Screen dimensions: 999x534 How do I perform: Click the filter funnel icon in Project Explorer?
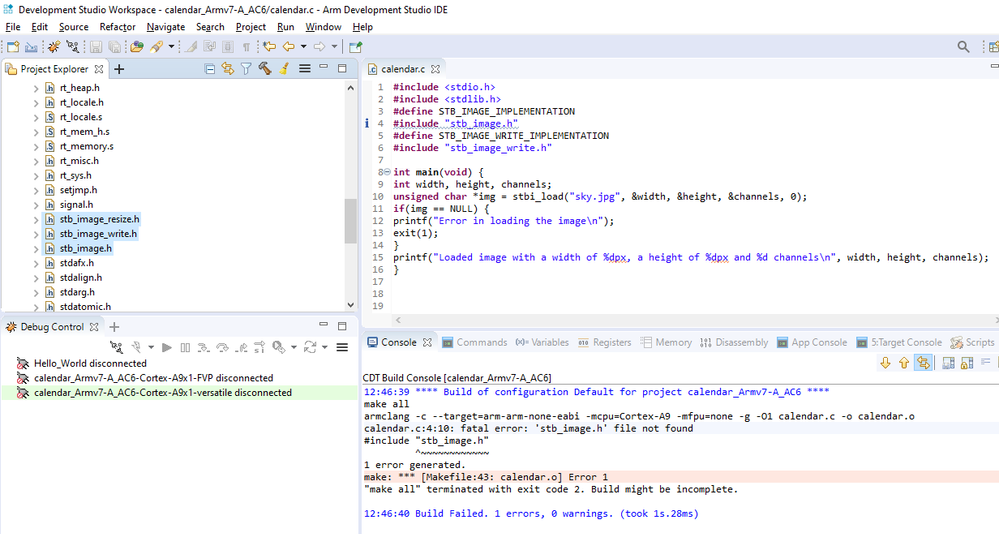246,69
